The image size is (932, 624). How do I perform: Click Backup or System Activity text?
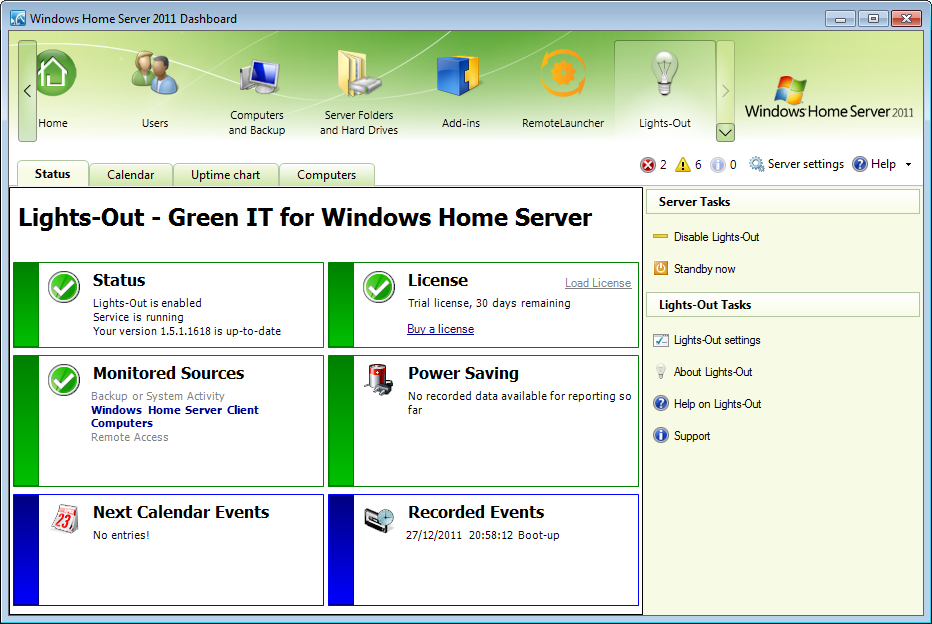pyautogui.click(x=158, y=396)
